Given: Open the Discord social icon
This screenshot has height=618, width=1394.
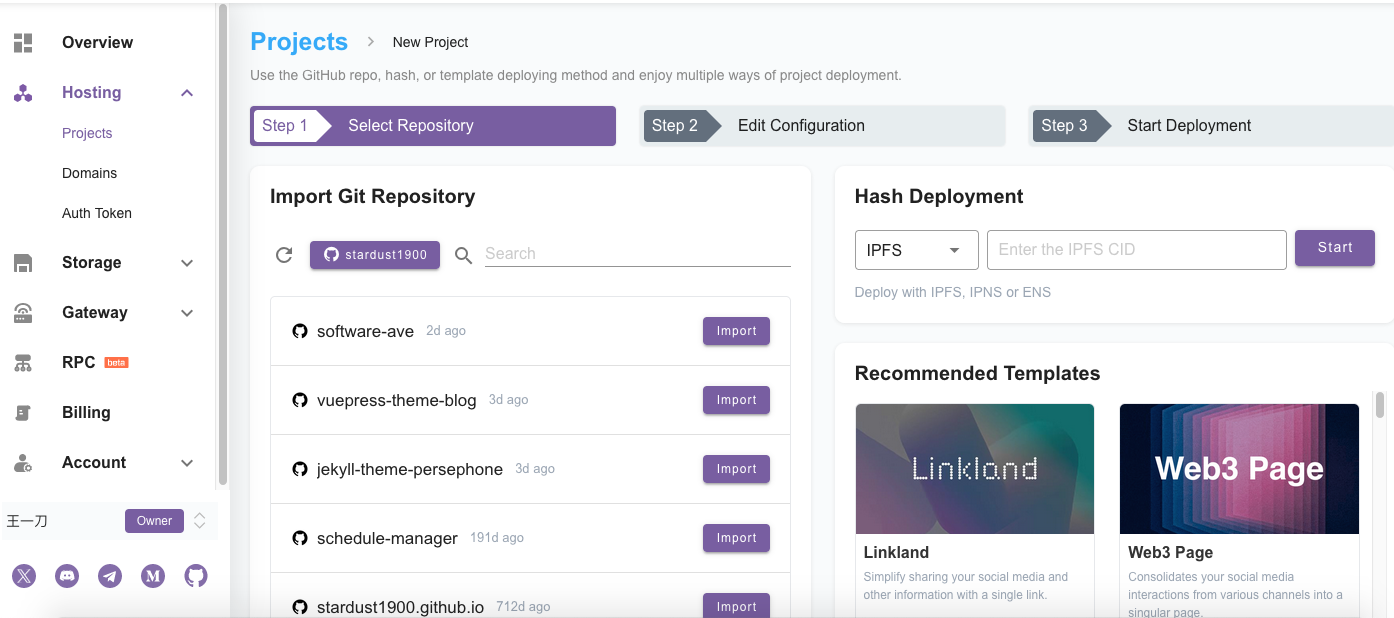Looking at the screenshot, I should point(67,576).
